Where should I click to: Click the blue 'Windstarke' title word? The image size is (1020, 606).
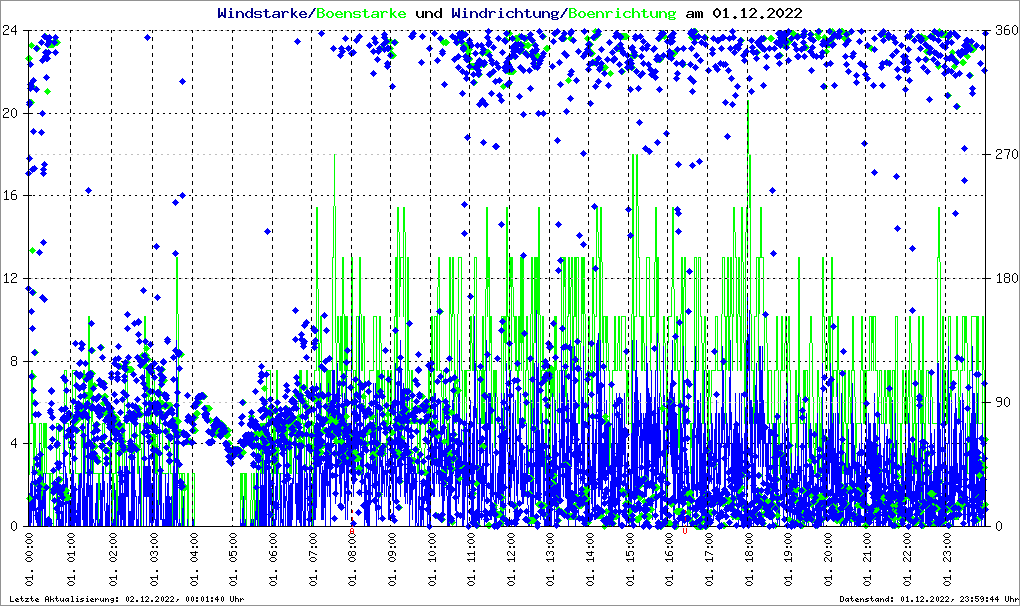point(262,13)
